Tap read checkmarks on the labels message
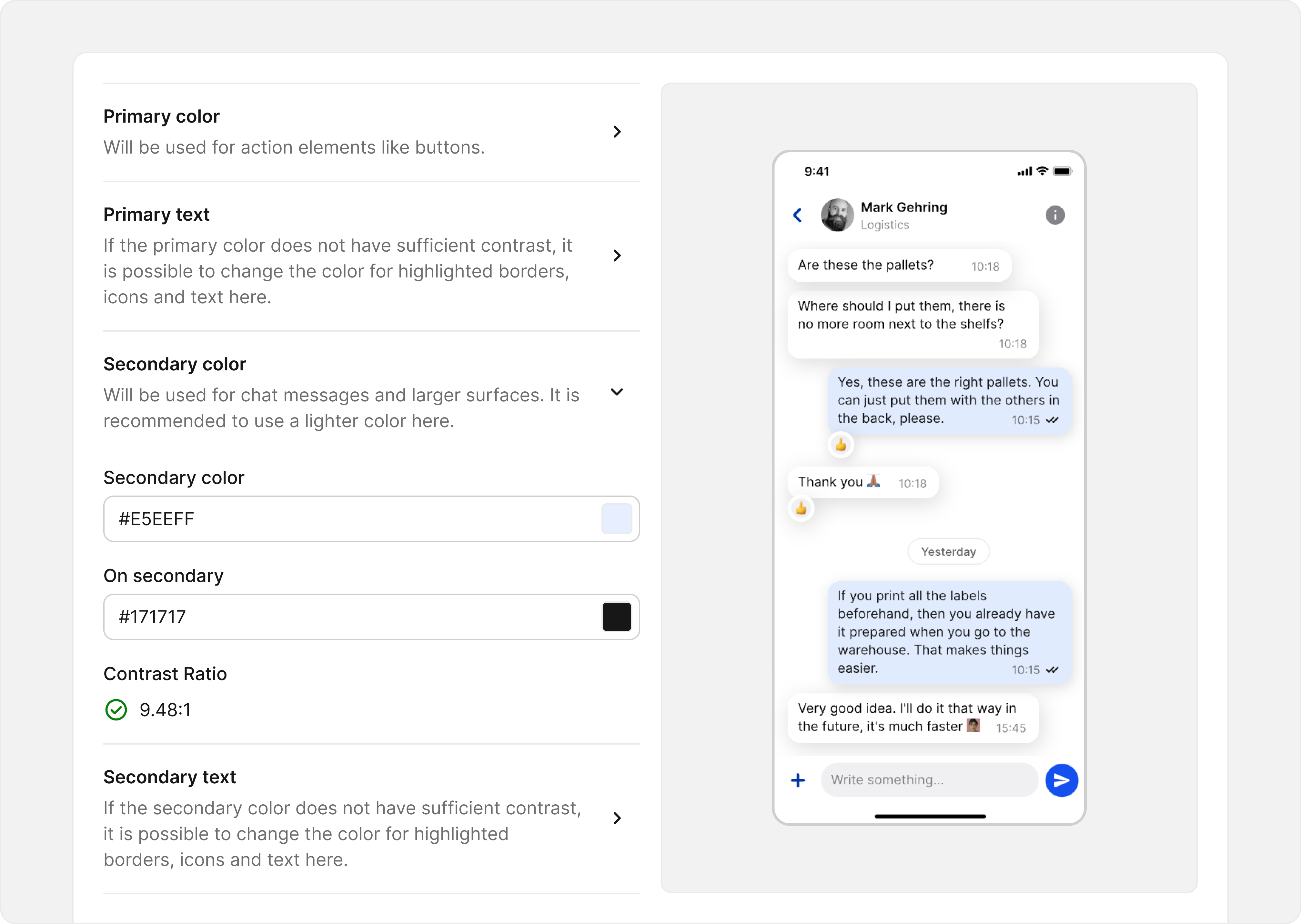 1052,670
